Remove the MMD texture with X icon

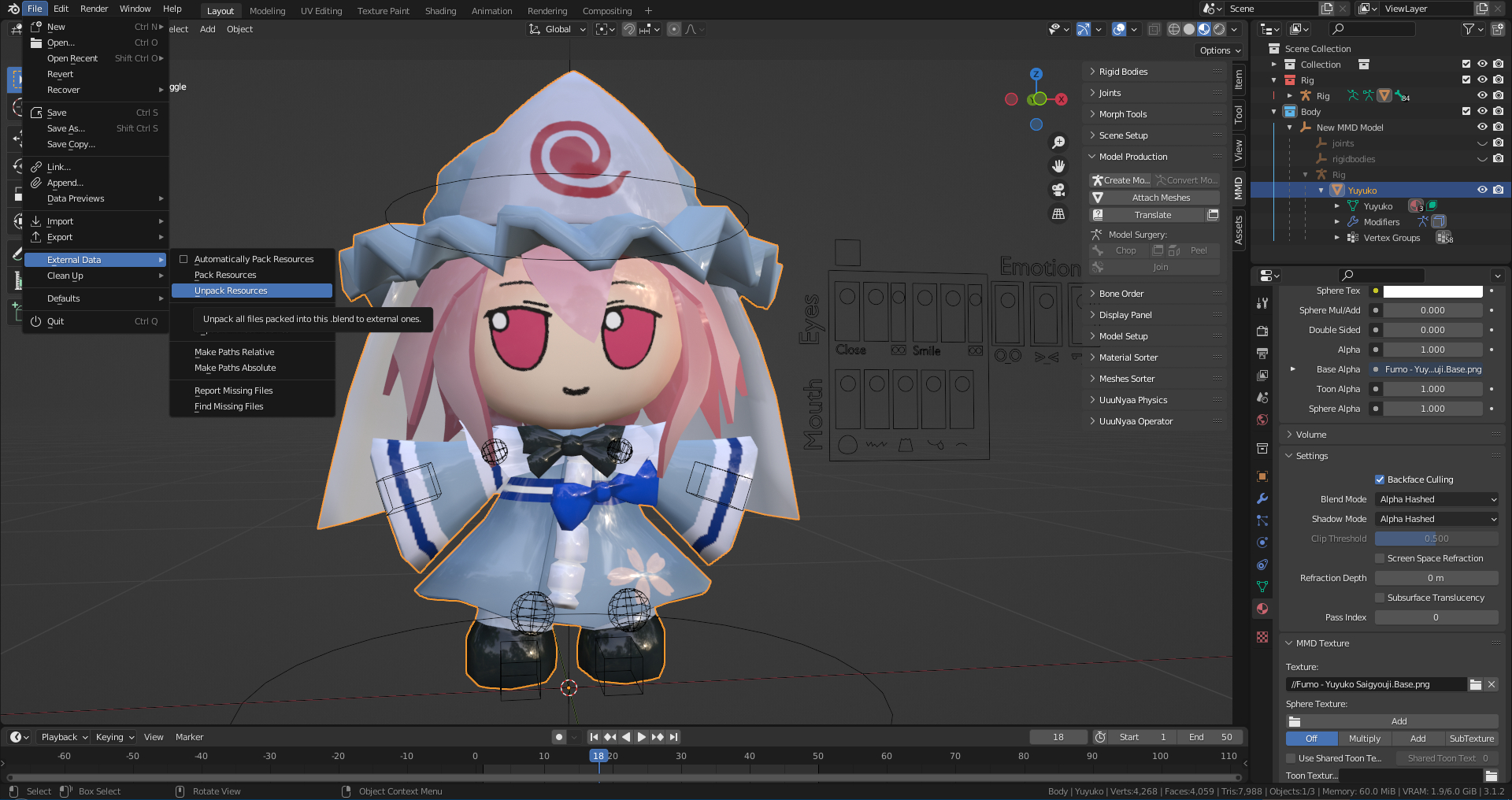click(x=1491, y=684)
